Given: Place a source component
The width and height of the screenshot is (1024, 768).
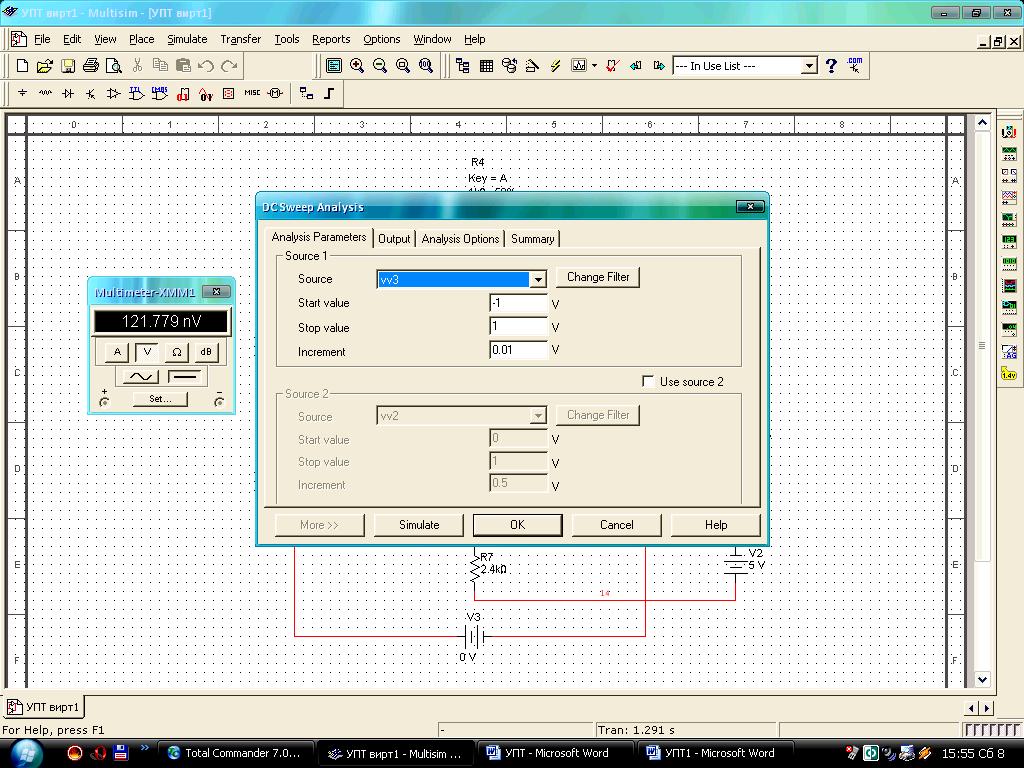Looking at the screenshot, I should 22,93.
